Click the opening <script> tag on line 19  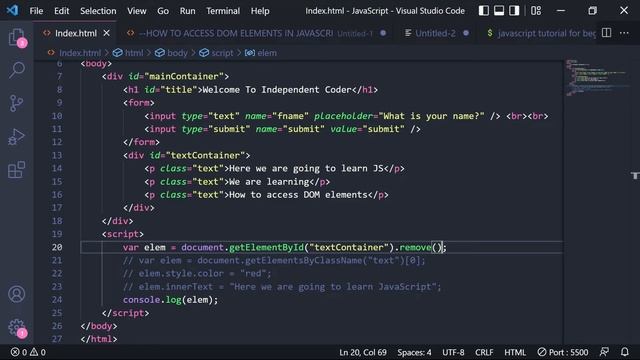123,234
